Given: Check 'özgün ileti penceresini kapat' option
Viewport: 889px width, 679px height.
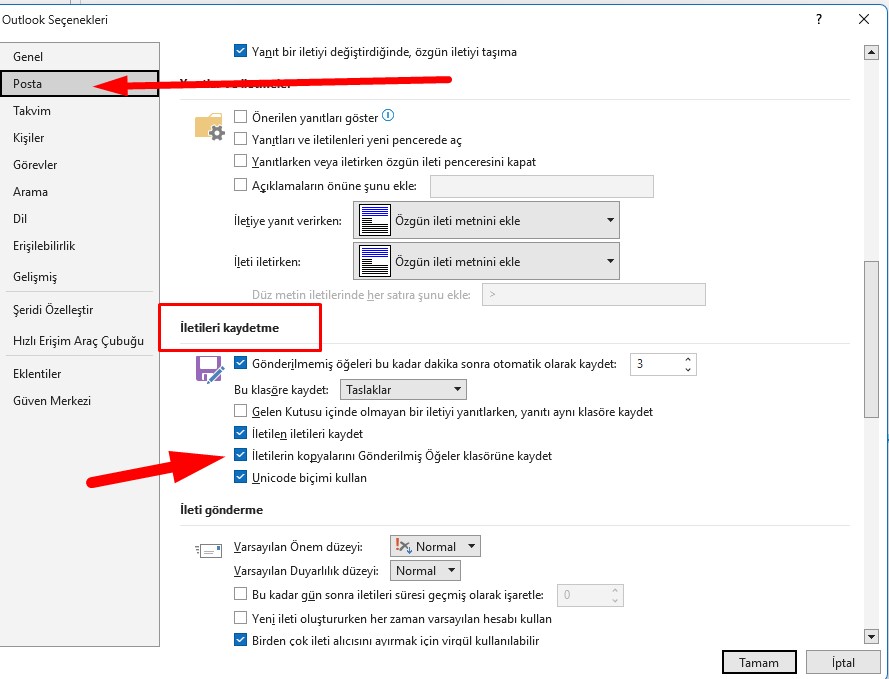Looking at the screenshot, I should tap(240, 161).
